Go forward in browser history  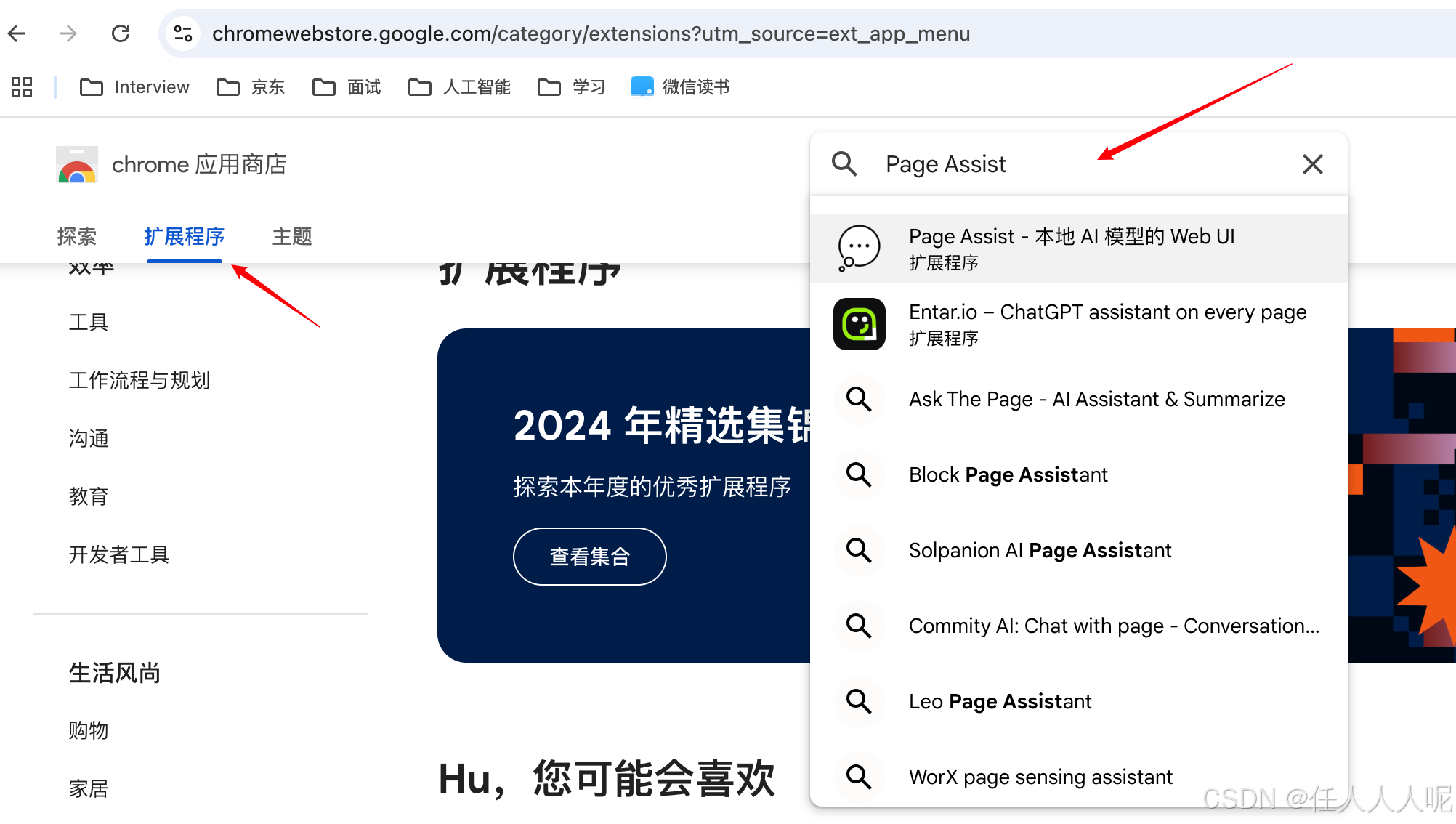[68, 33]
